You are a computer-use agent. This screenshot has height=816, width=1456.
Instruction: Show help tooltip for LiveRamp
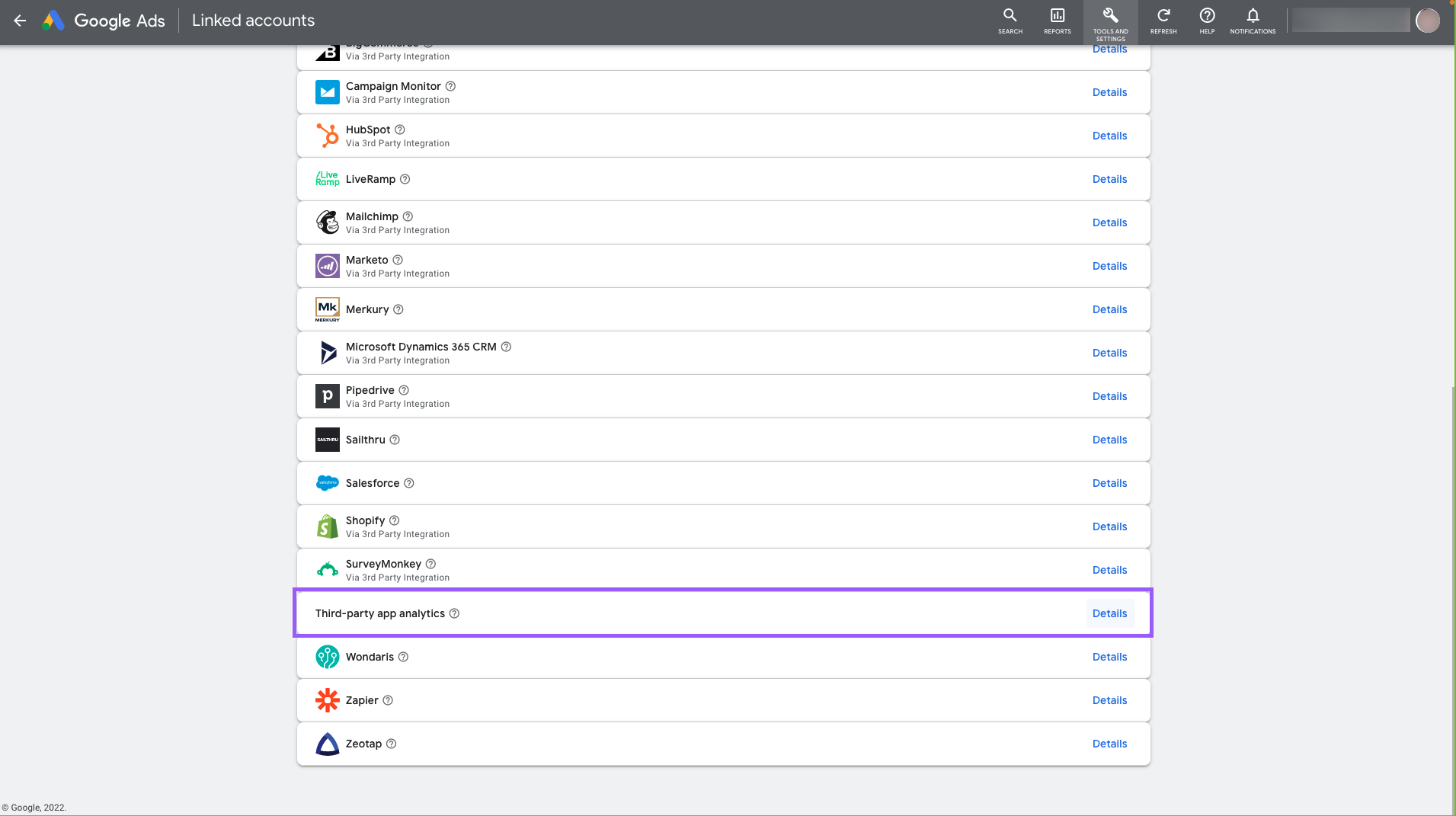tap(405, 179)
